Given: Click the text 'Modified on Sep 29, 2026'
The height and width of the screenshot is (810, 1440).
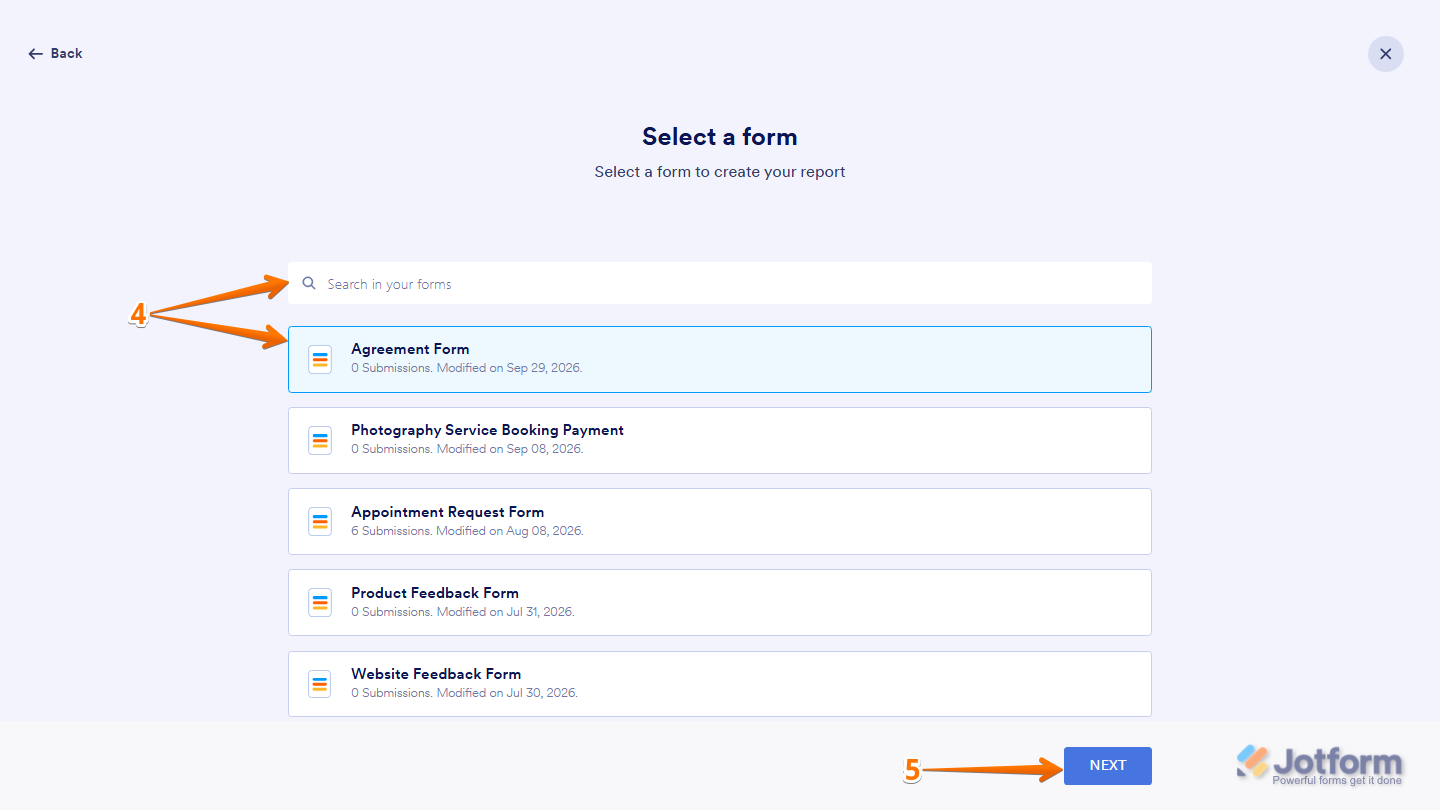Looking at the screenshot, I should click(508, 368).
